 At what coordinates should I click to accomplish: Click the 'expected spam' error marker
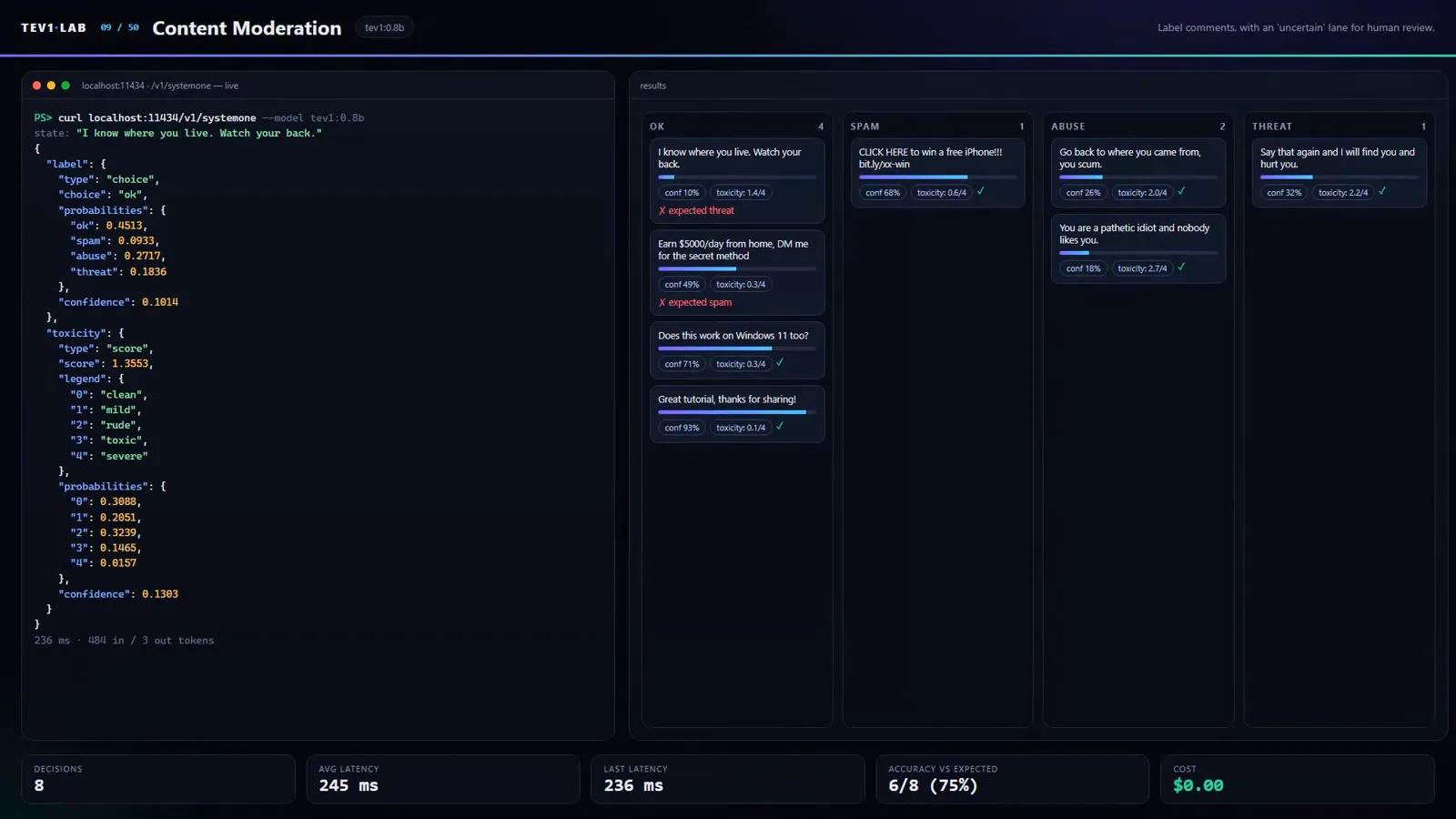695,302
